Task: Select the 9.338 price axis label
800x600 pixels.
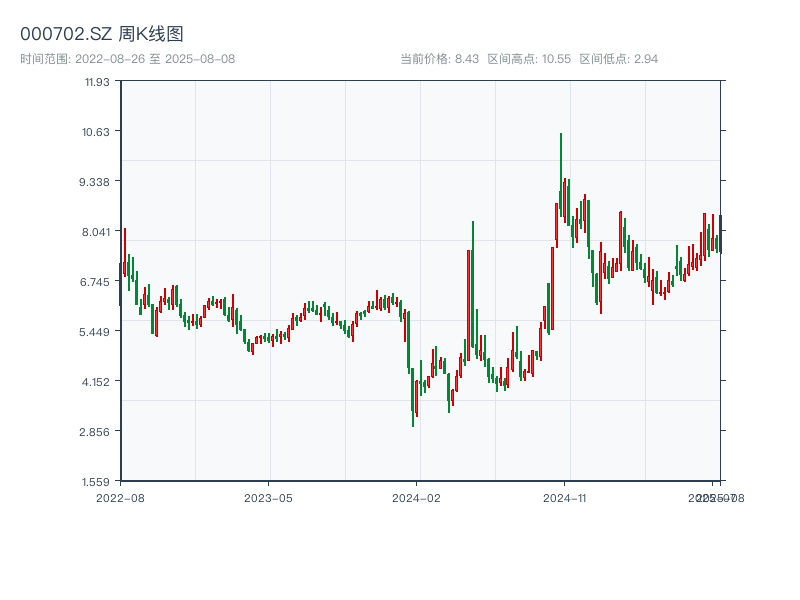Action: [x=96, y=181]
